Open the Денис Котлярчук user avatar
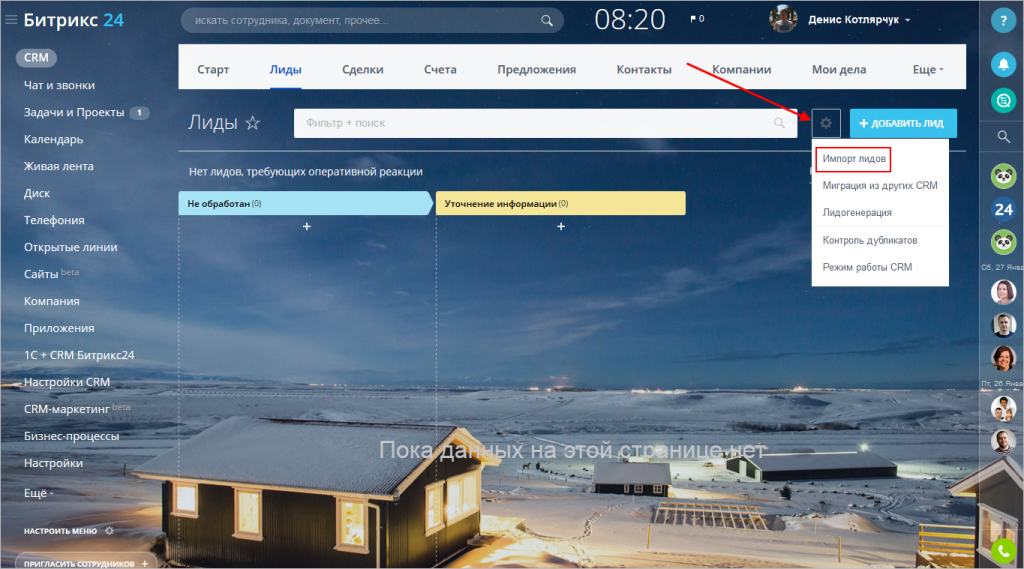This screenshot has height=569, width=1024. 783,19
